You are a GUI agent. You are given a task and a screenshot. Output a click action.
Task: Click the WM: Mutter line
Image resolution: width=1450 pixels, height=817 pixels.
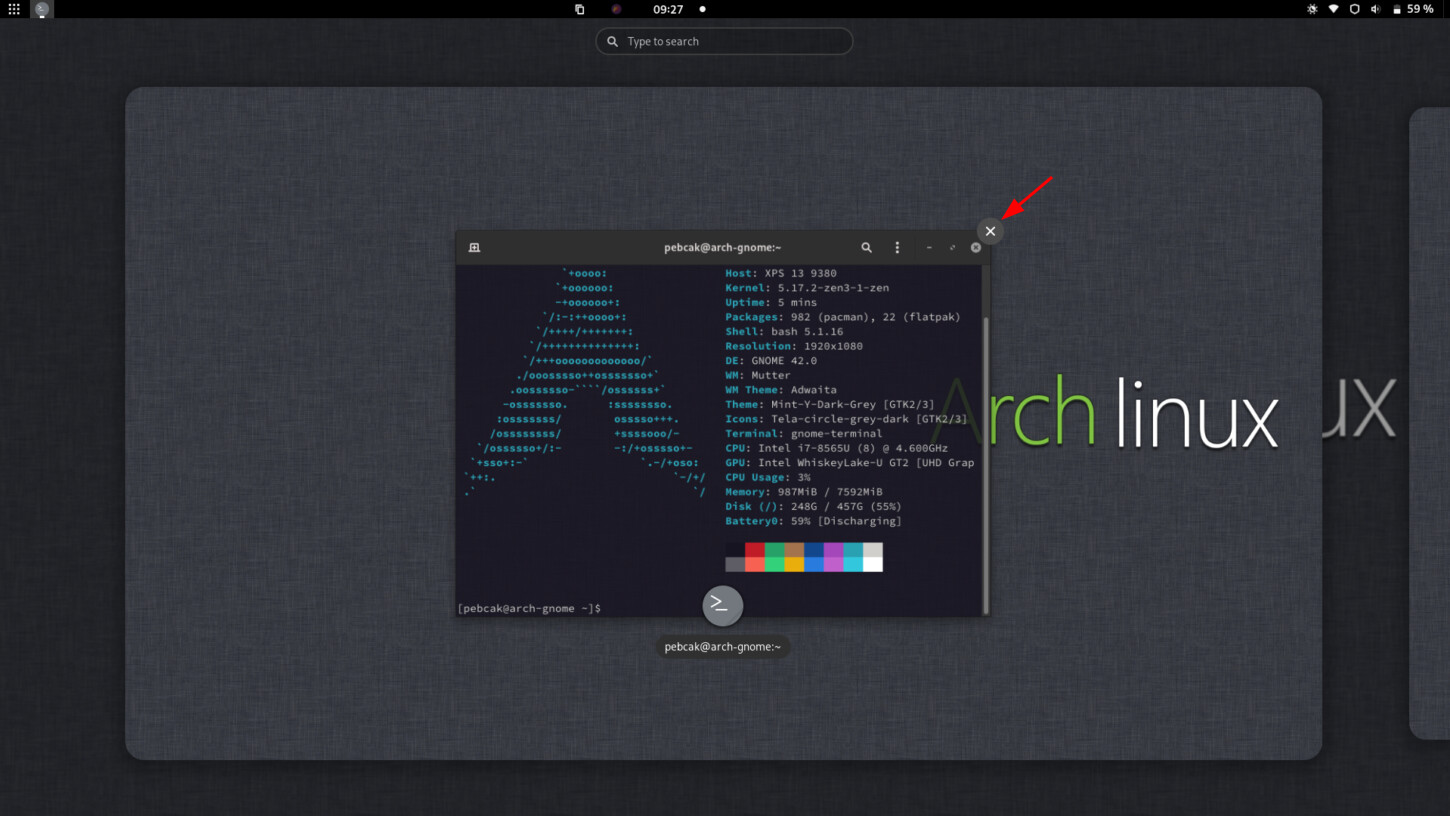[758, 376]
